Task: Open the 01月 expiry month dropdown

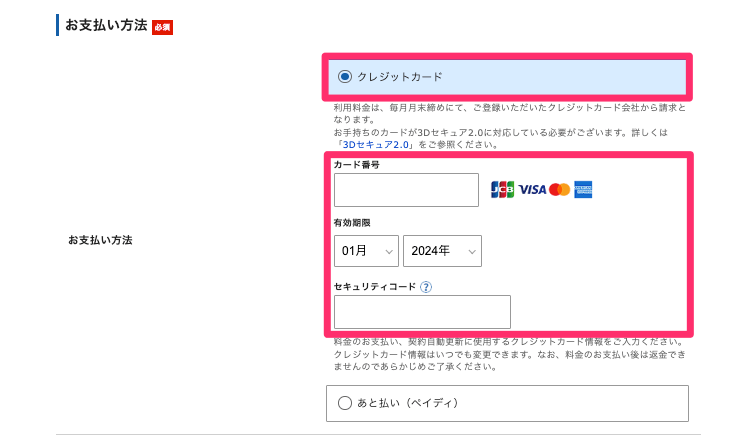Action: pos(366,251)
